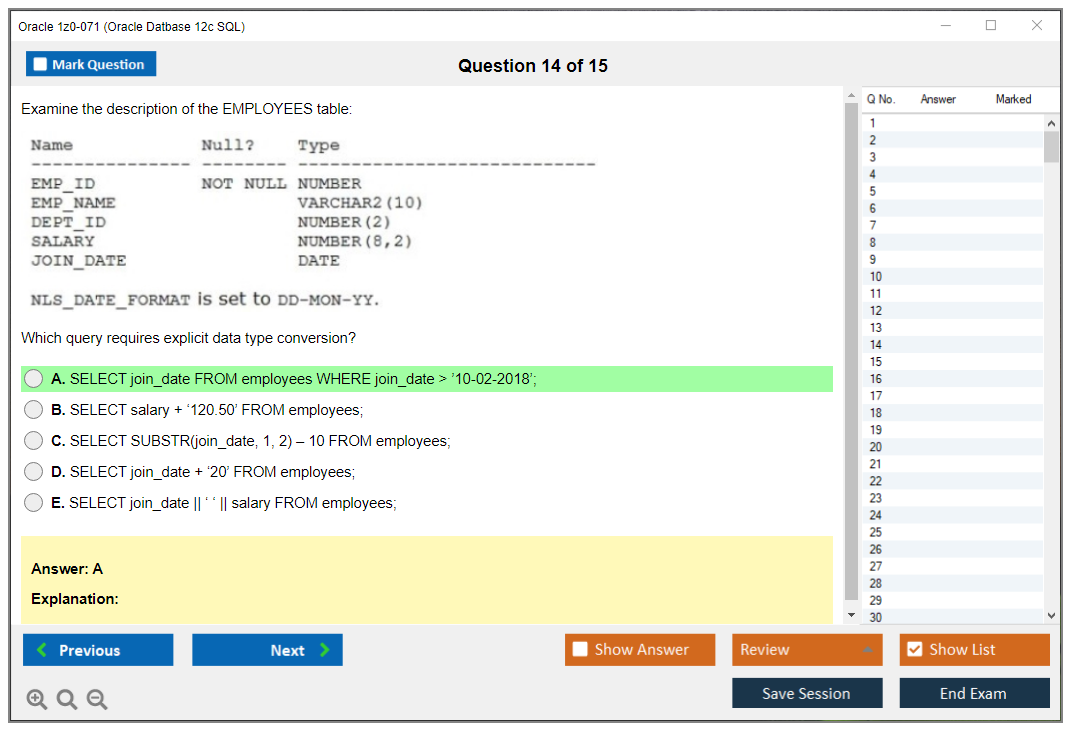
Task: Select question 7 row in list
Action: (x=873, y=225)
